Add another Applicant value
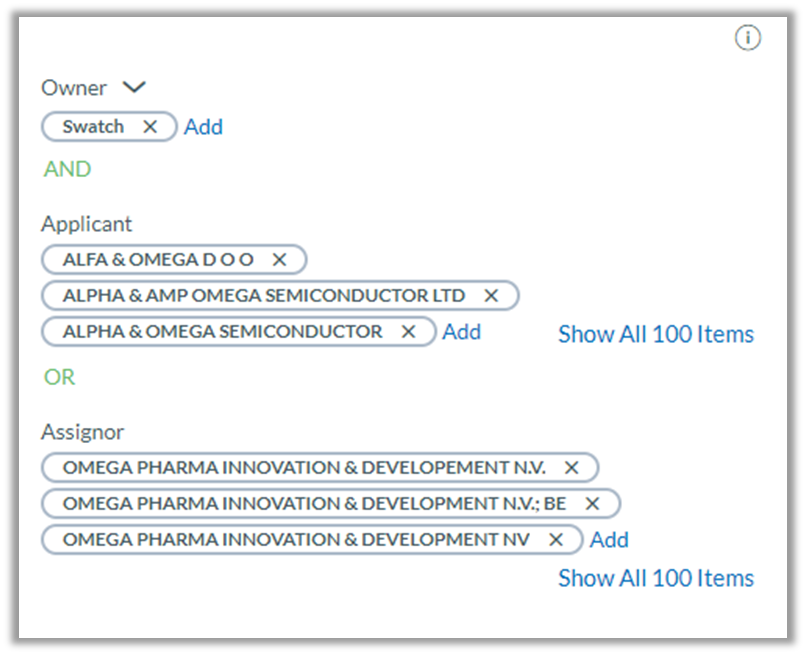 click(462, 332)
